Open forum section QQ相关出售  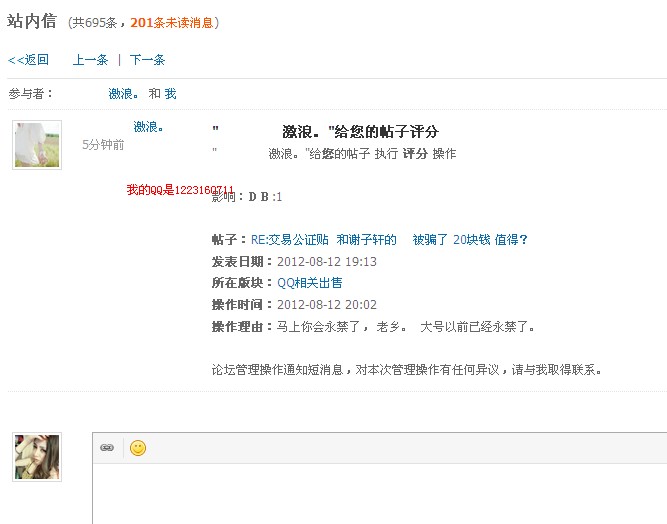pyautogui.click(x=310, y=283)
